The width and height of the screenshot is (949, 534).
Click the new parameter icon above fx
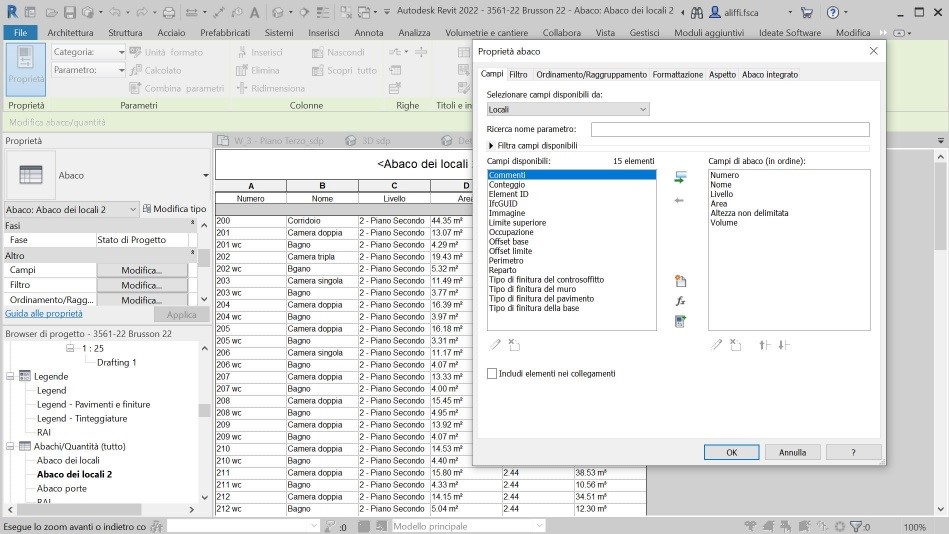coord(681,281)
